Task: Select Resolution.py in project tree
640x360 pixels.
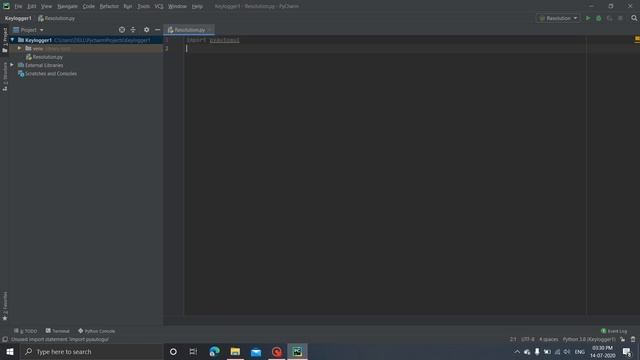Action: [44, 57]
